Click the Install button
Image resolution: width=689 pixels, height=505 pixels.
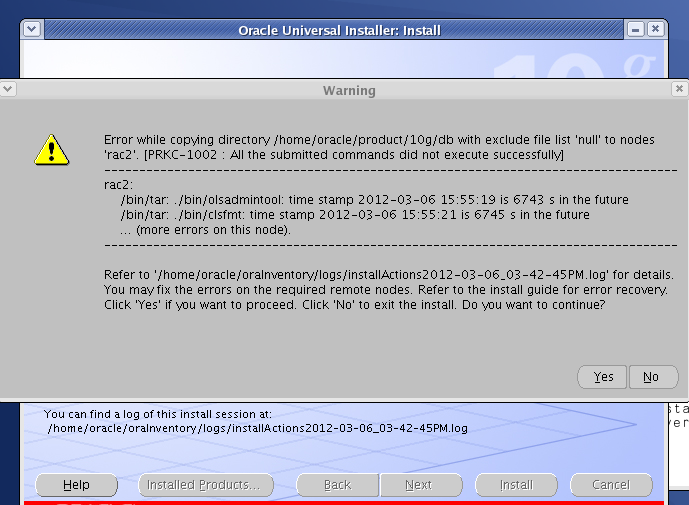516,485
